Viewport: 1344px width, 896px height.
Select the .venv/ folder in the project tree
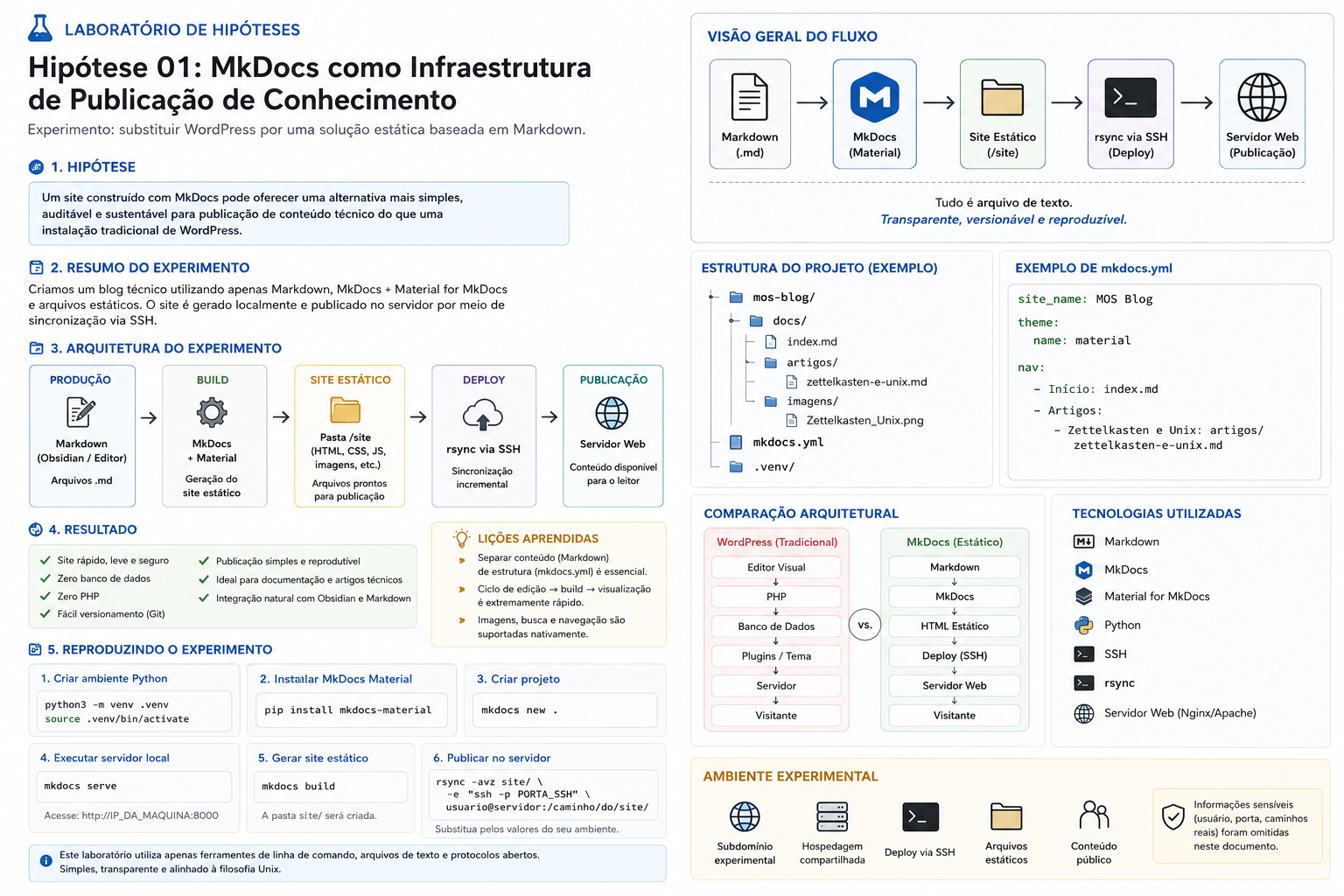762,466
